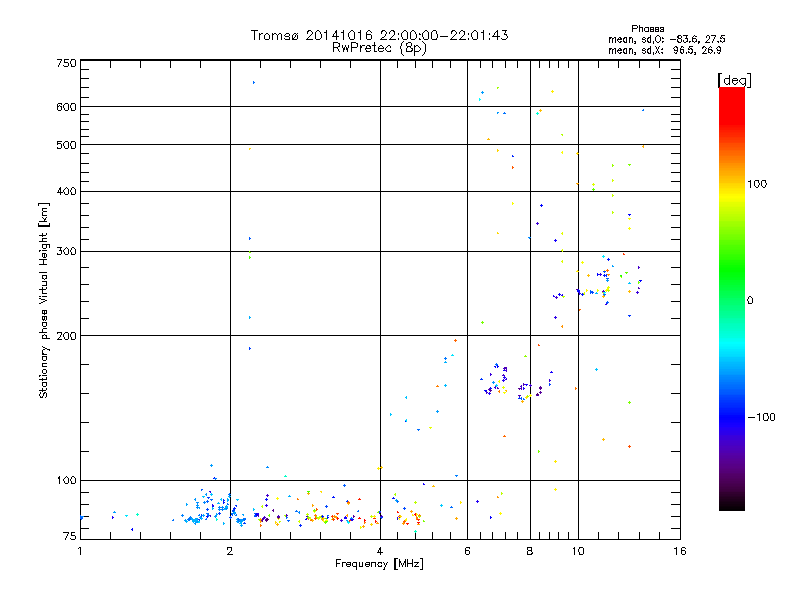The width and height of the screenshot is (800, 600).
Task: Click the 'mean, sd,X: 96.5, 26.9' statistic
Action: [x=664, y=51]
